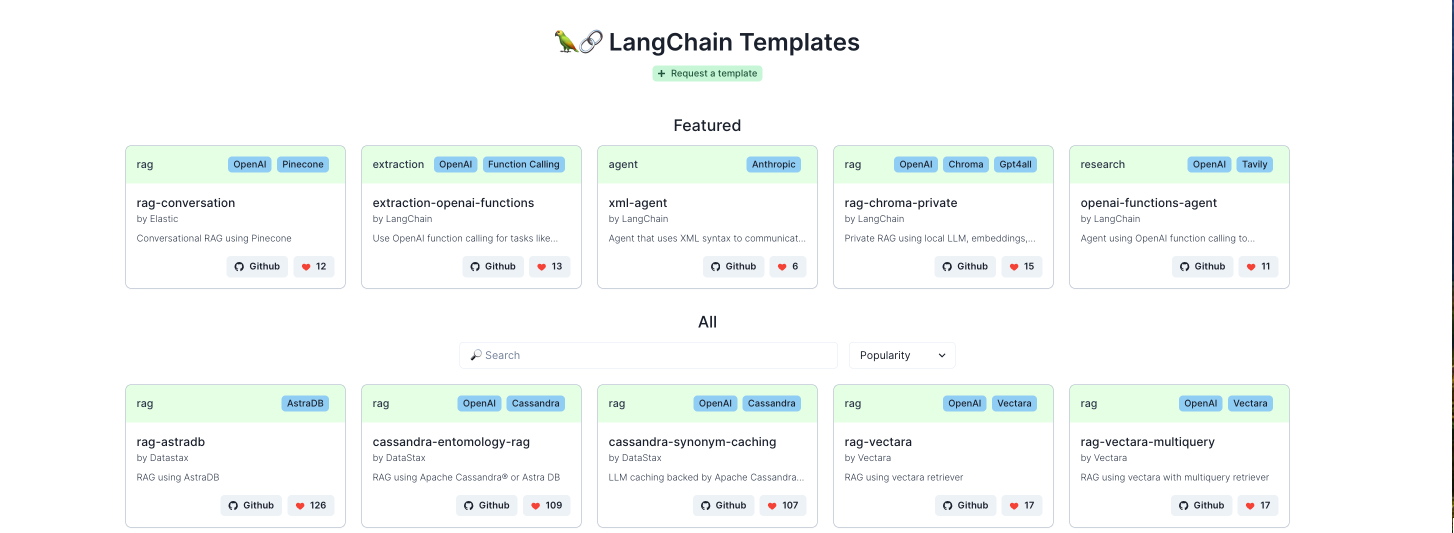Click the plus icon in Request a template
Viewport: 1454px width, 533px height.
point(662,74)
